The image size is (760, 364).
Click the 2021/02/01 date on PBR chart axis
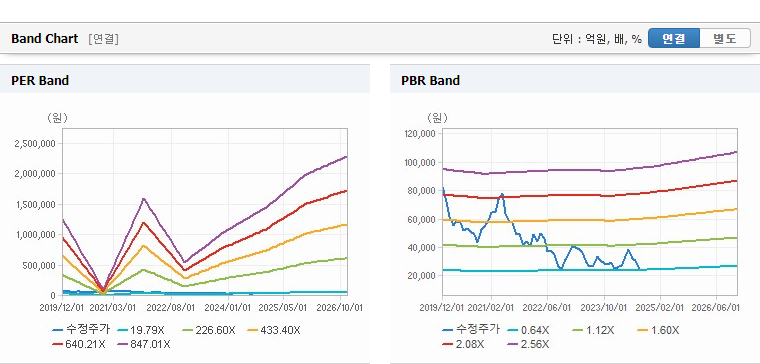click(x=491, y=307)
